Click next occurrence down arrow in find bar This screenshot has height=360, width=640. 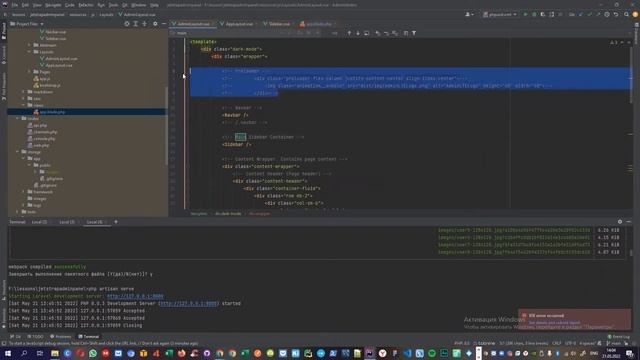click(x=358, y=33)
